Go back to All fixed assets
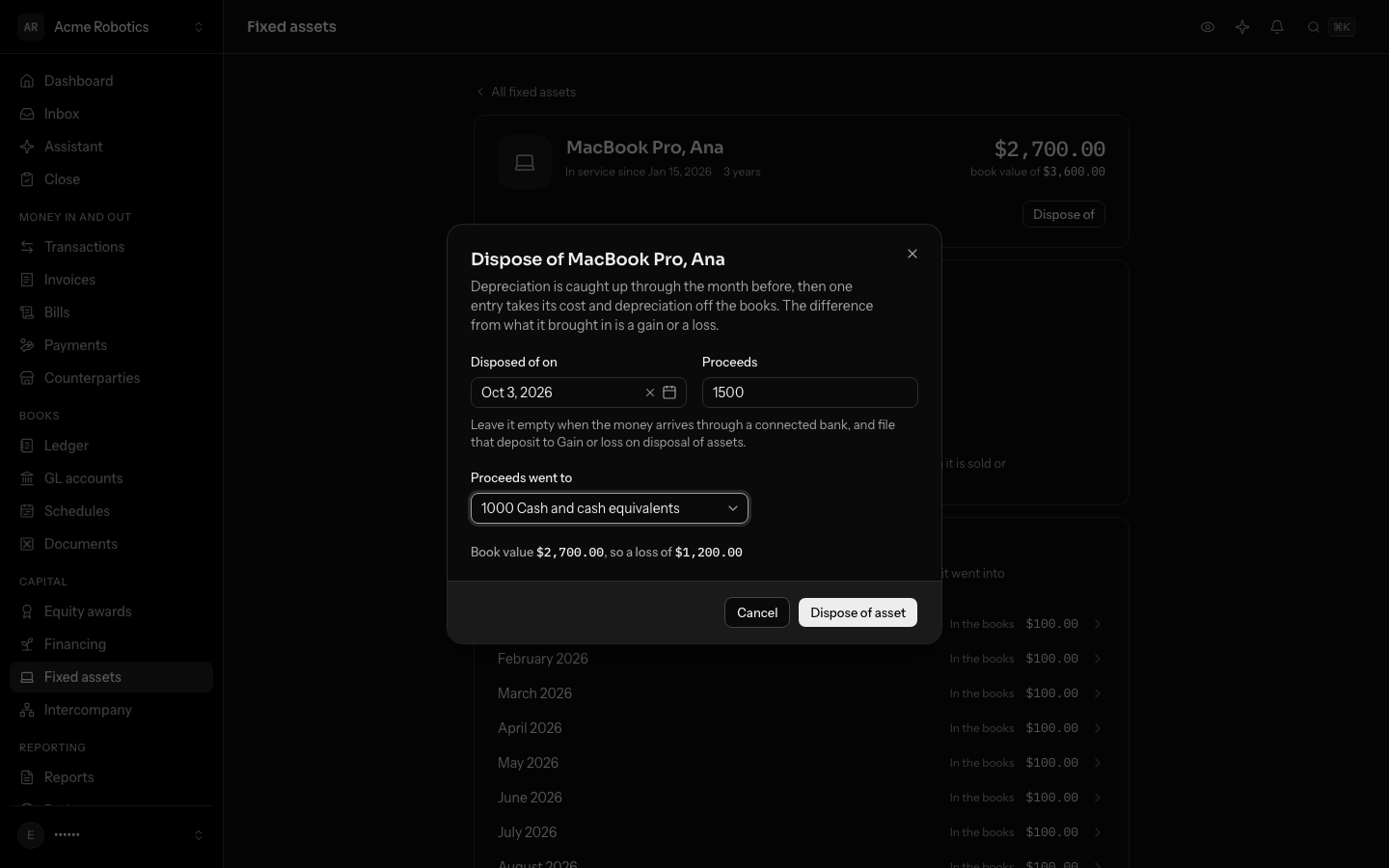This screenshot has height=868, width=1389. pos(527,92)
